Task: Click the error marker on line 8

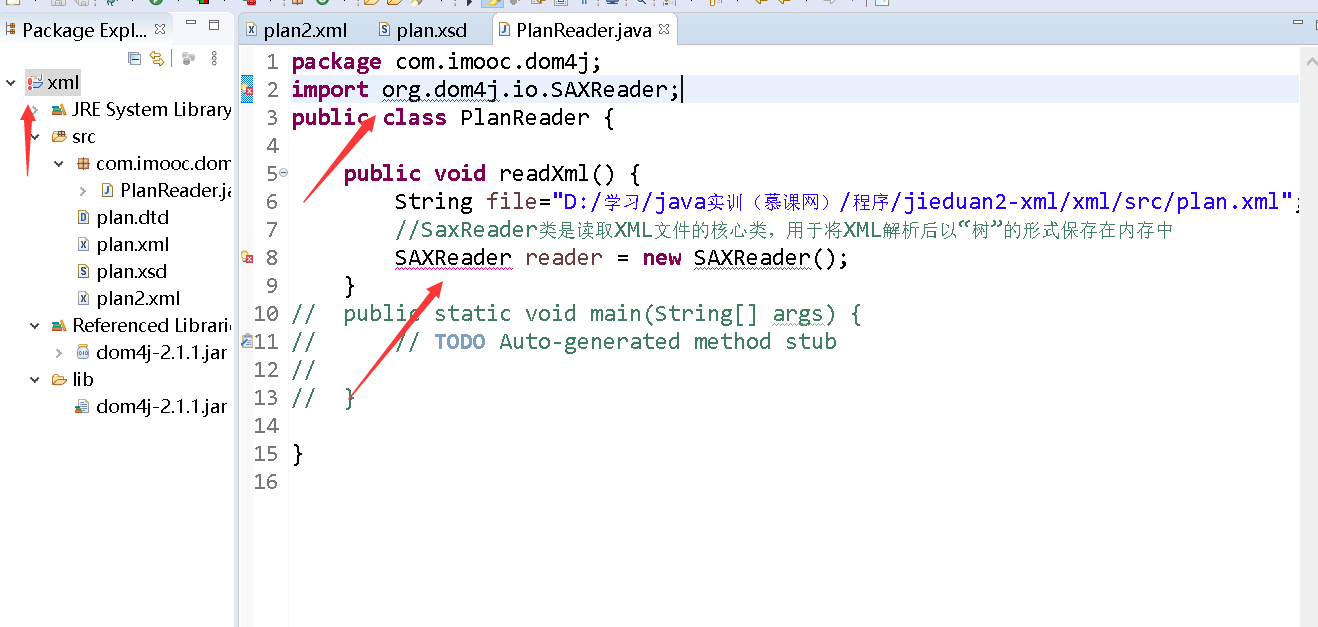Action: click(246, 258)
